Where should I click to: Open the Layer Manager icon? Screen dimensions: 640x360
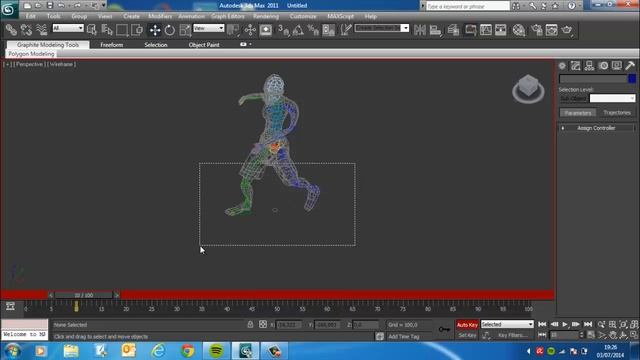point(453,30)
